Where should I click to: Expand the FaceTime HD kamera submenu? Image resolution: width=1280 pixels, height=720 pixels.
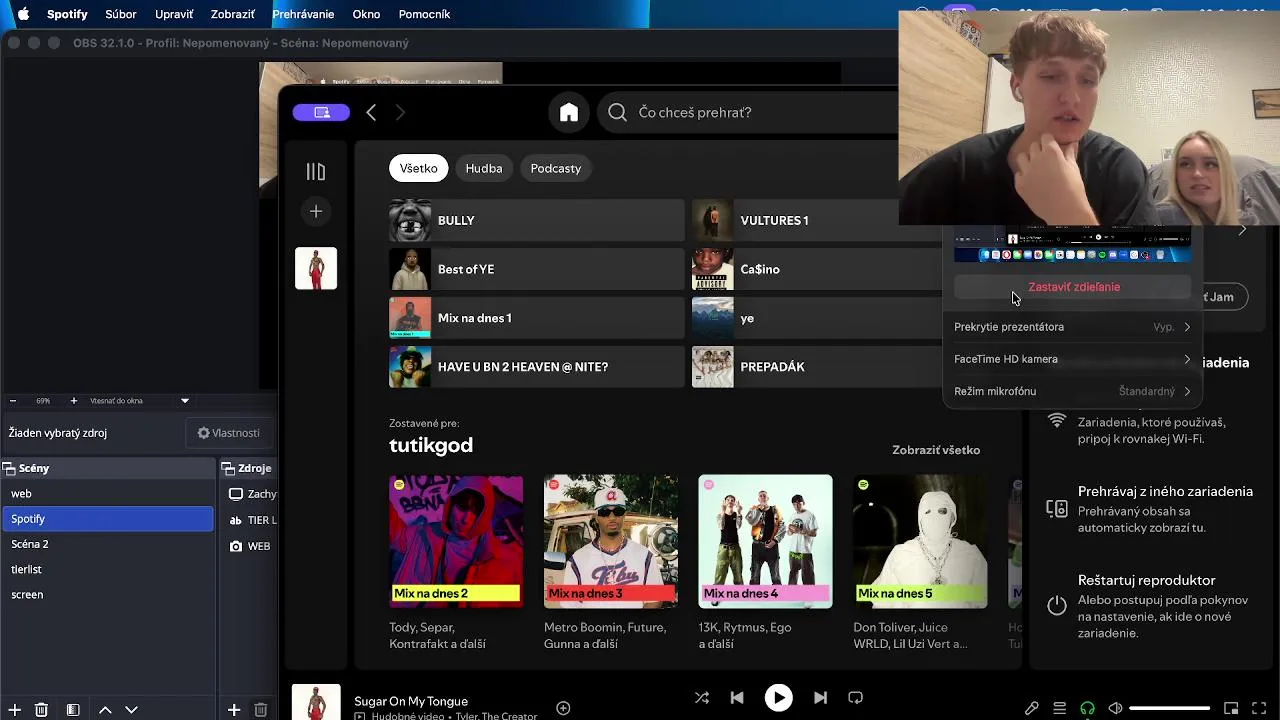click(x=1073, y=359)
